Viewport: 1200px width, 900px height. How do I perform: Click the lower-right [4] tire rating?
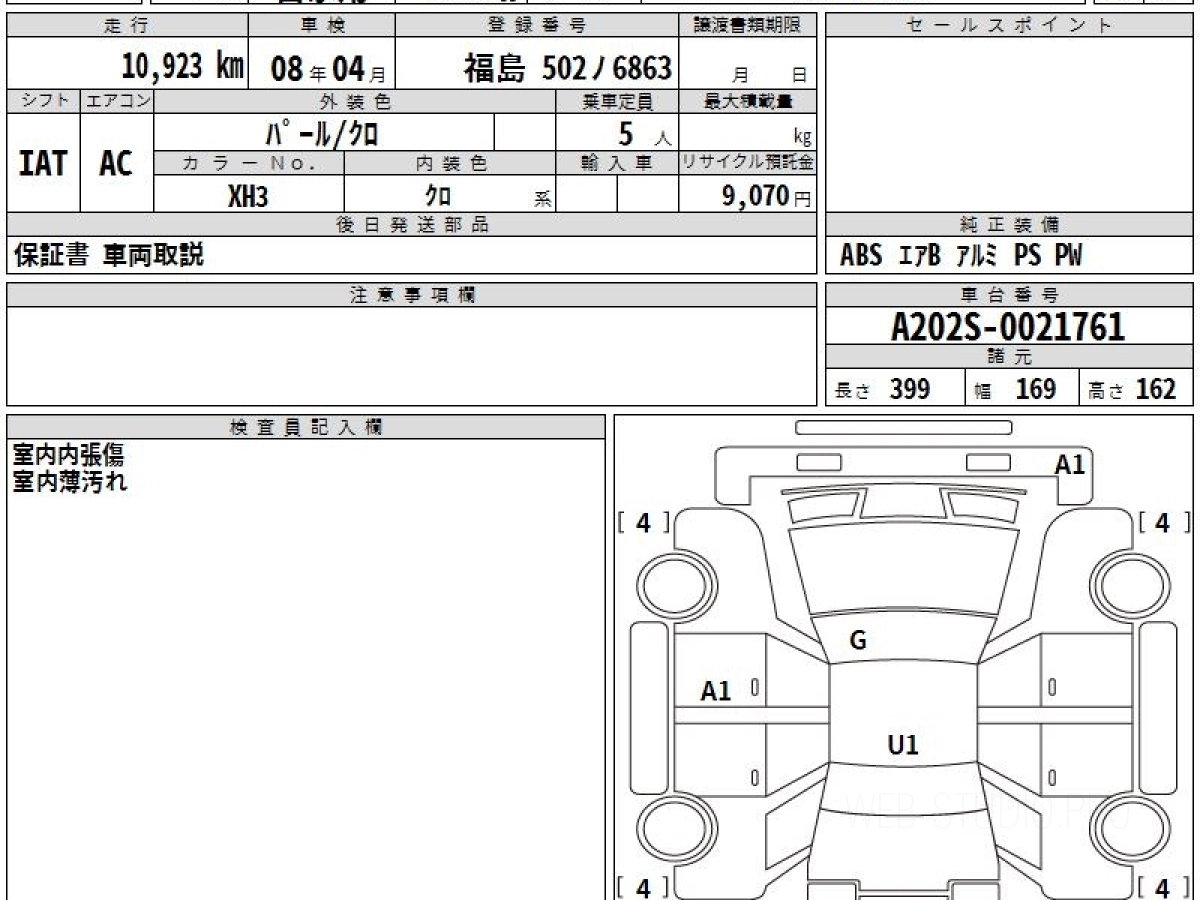pos(1162,886)
